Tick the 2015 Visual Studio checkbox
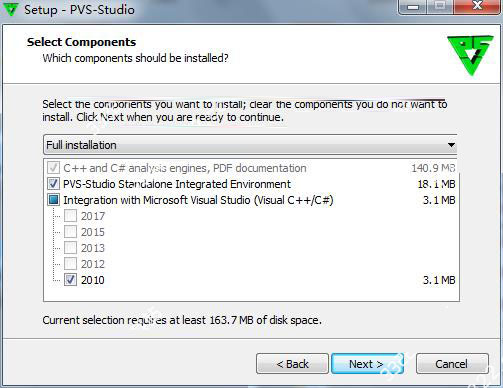The image size is (503, 388). 70,232
